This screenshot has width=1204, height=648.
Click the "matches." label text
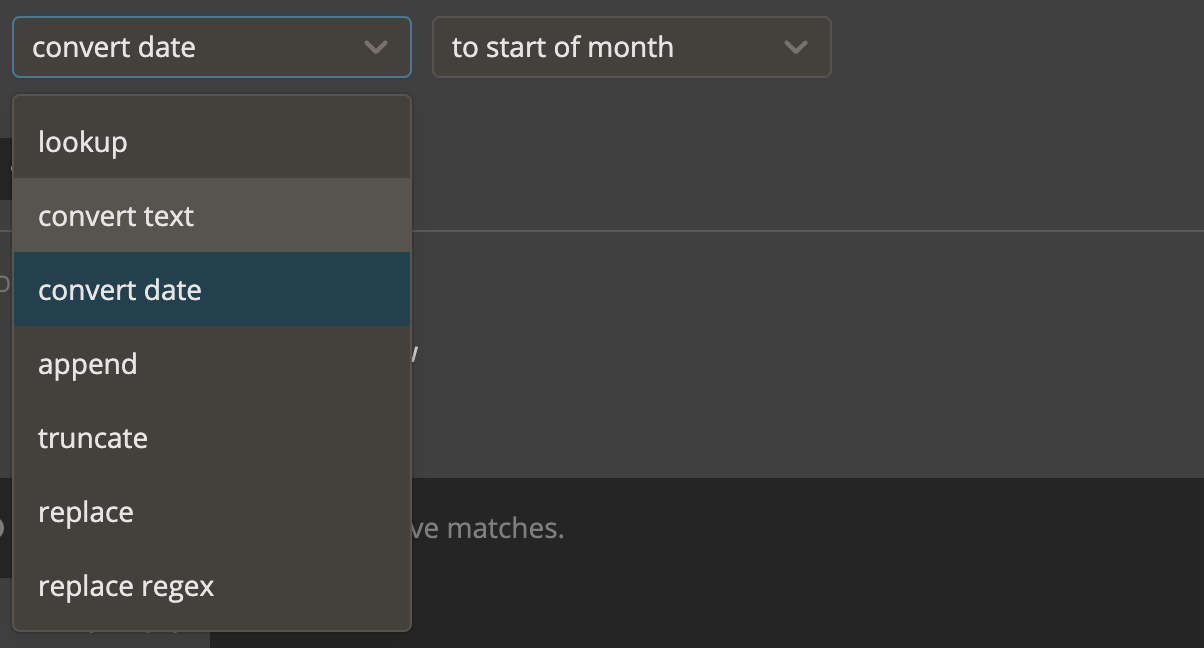(505, 528)
